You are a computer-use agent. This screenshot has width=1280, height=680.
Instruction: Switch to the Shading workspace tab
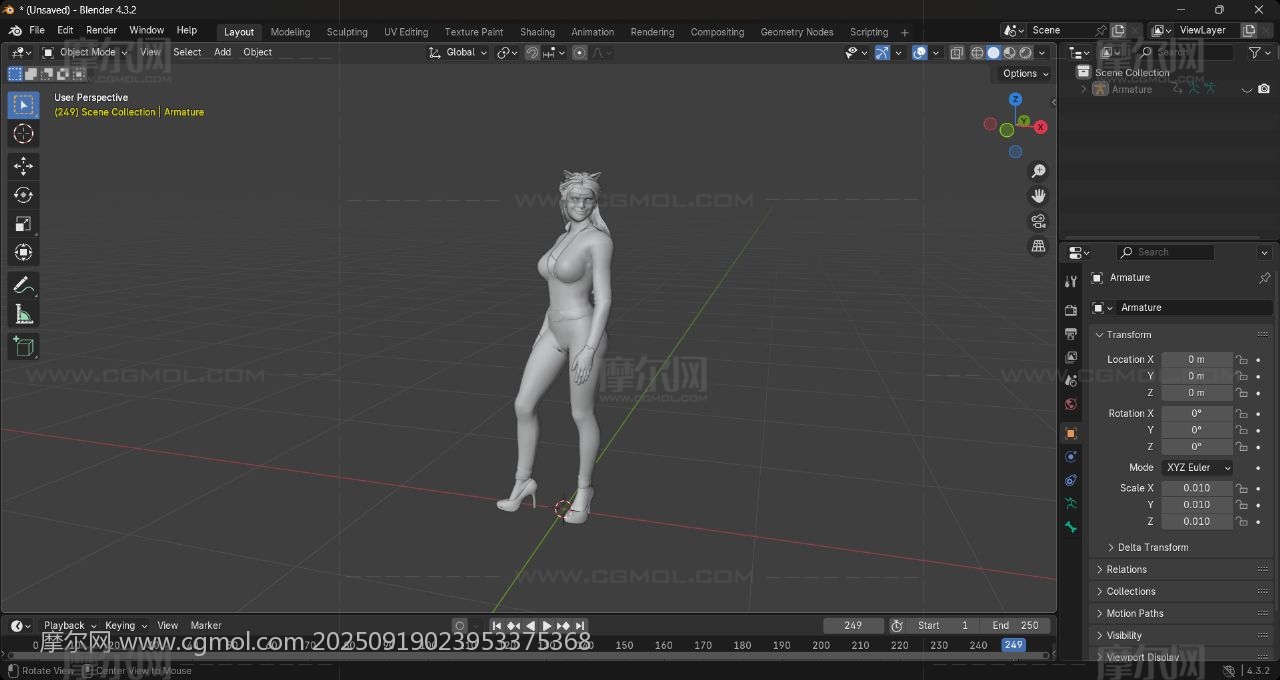(x=537, y=32)
